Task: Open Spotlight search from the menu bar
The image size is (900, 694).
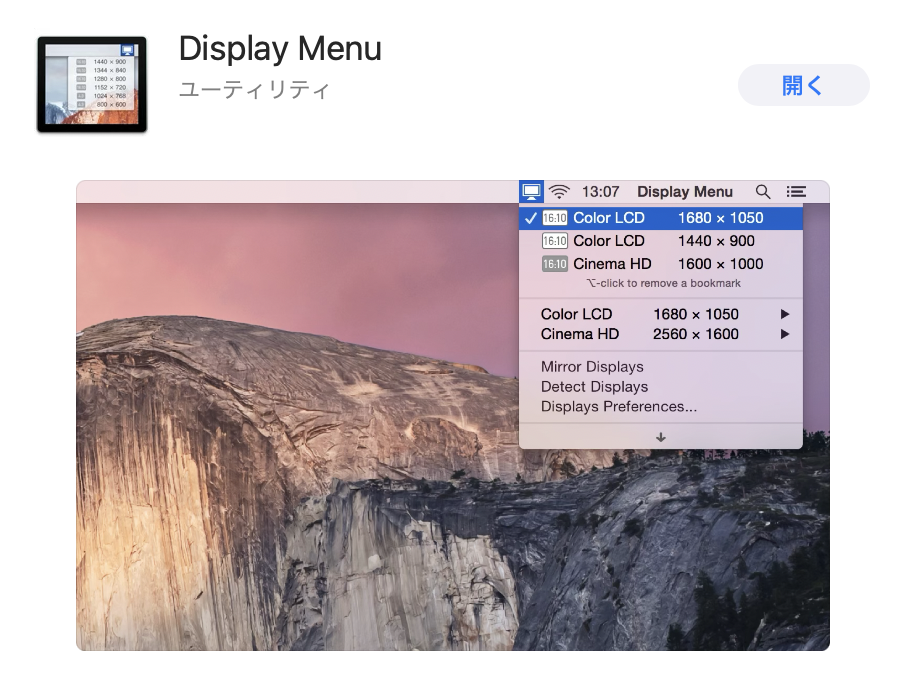Action: click(762, 191)
